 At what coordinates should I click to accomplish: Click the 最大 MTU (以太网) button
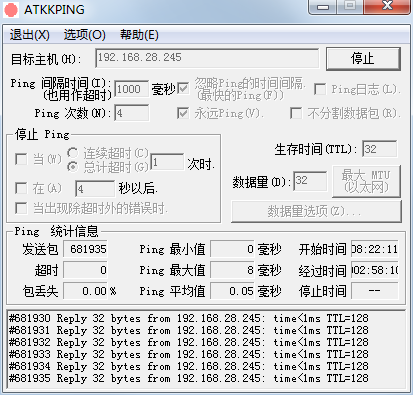coord(366,181)
